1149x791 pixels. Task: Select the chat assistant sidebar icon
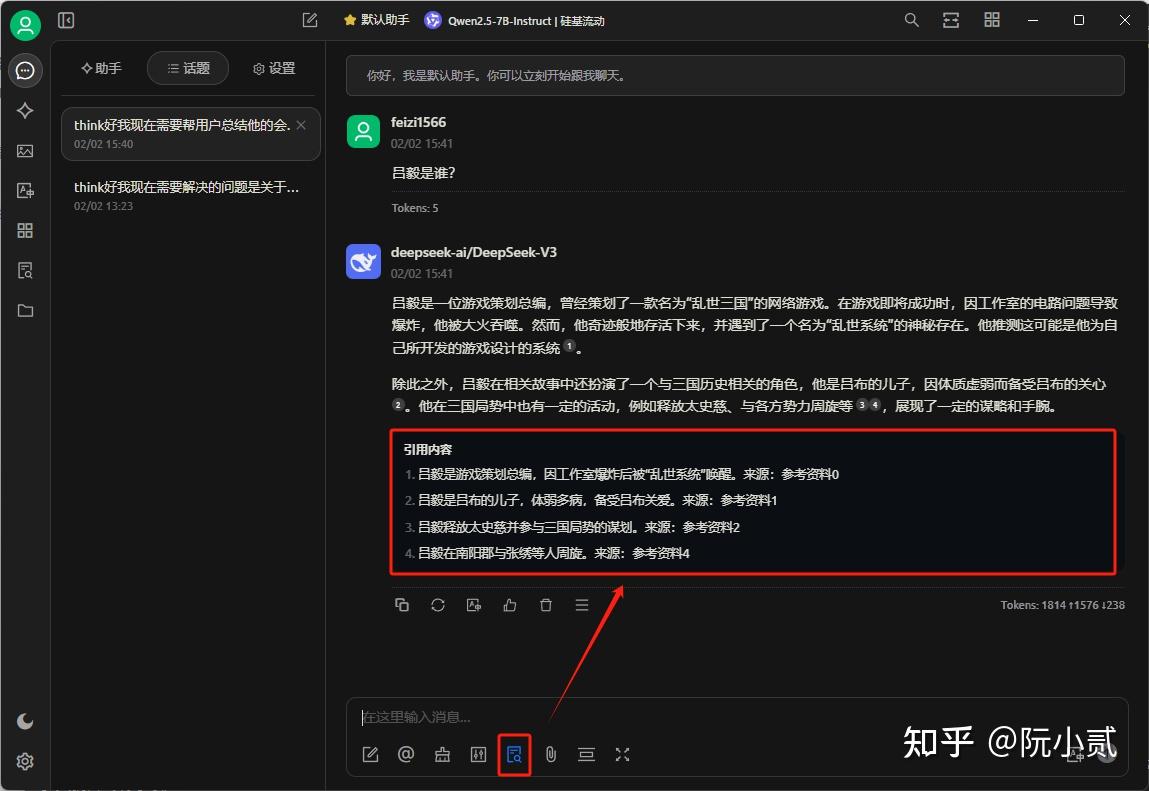pos(25,70)
